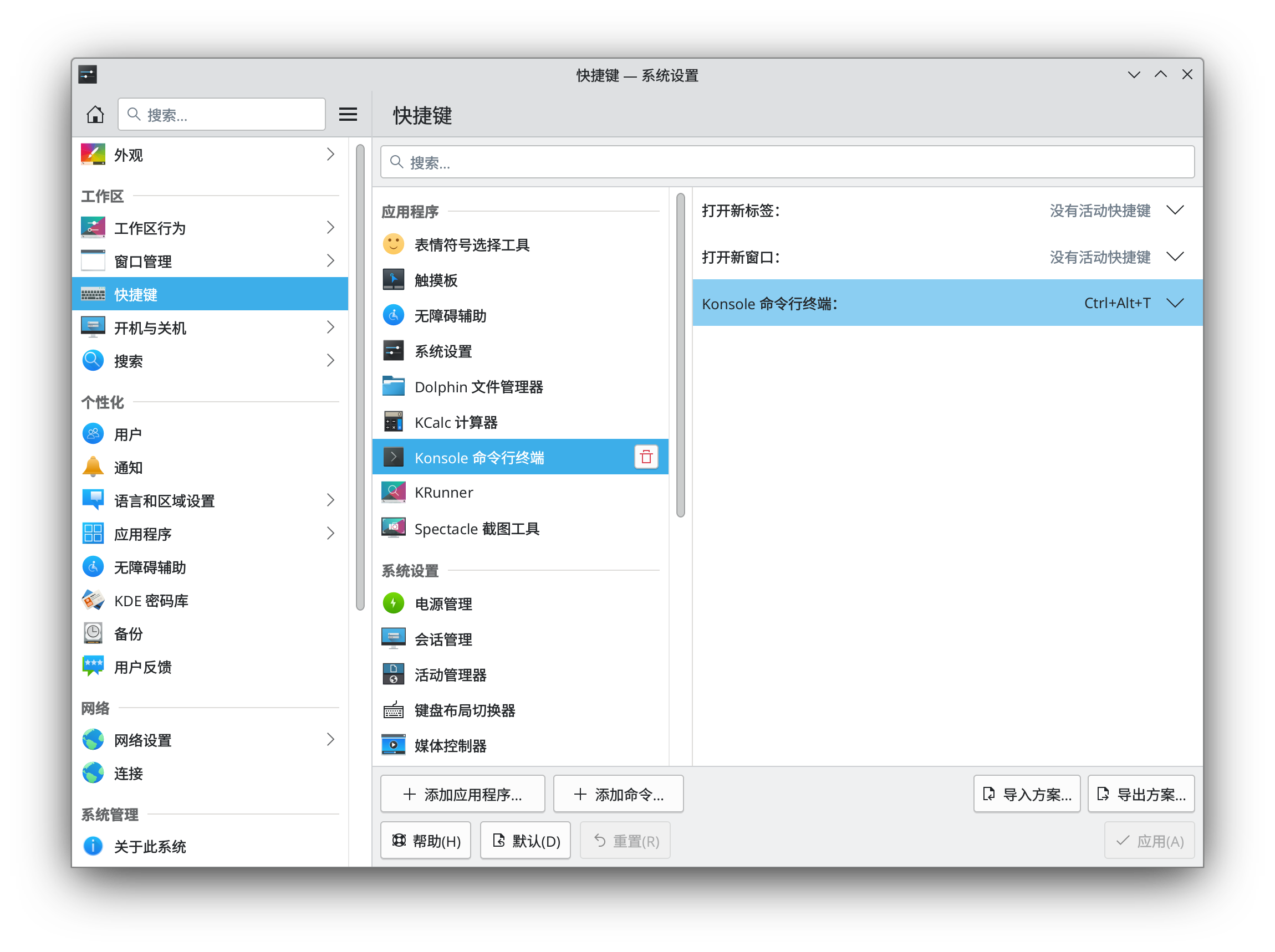Viewport: 1275px width, 952px height.
Task: Open 电源管理 shortcut settings
Action: (x=443, y=604)
